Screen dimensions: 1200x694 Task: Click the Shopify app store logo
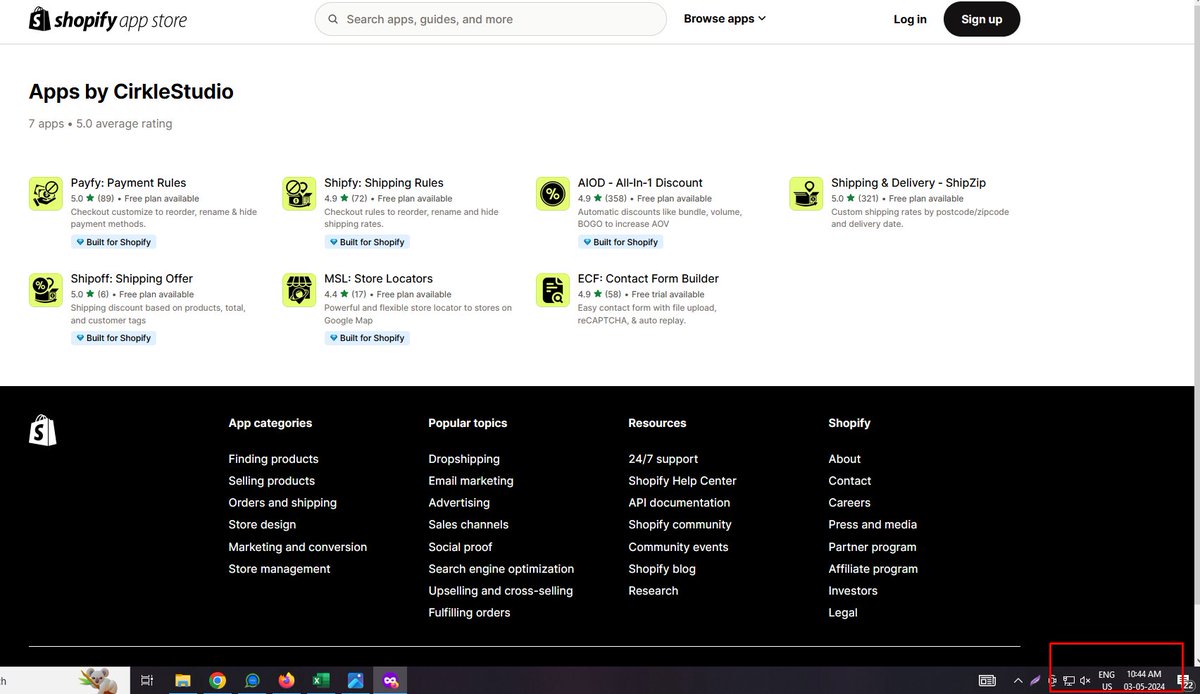coord(108,19)
